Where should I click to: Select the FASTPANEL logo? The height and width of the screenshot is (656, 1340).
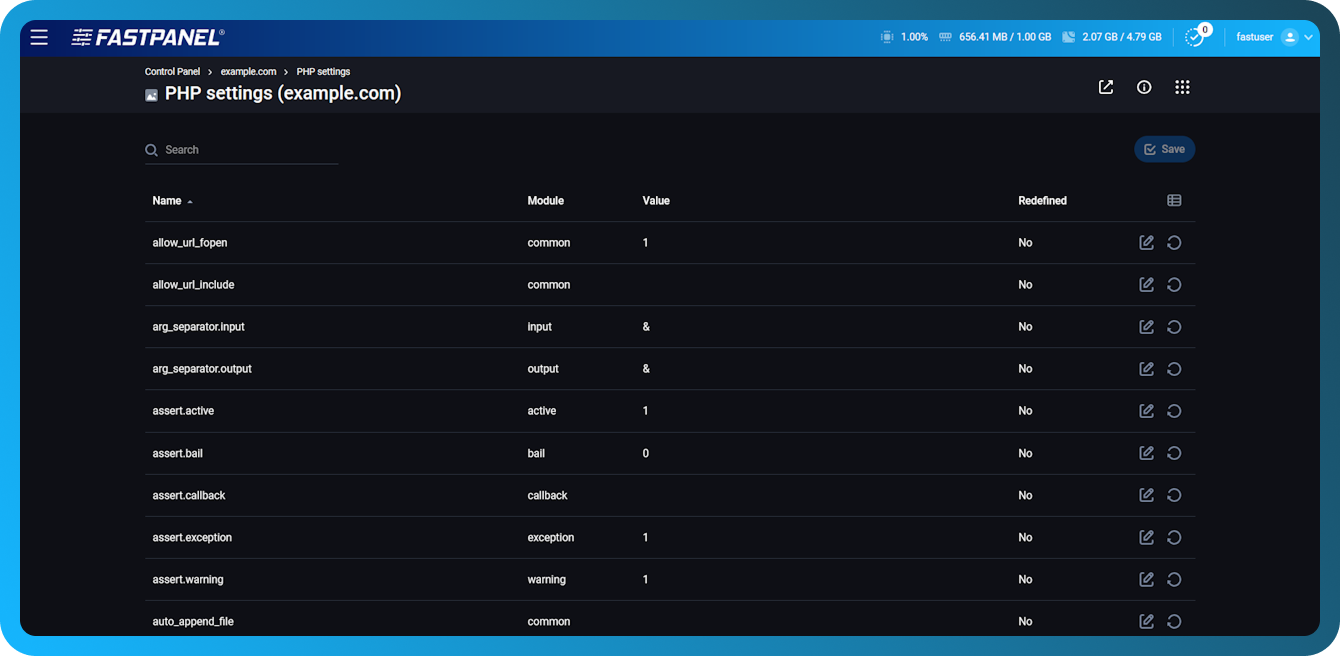[146, 36]
